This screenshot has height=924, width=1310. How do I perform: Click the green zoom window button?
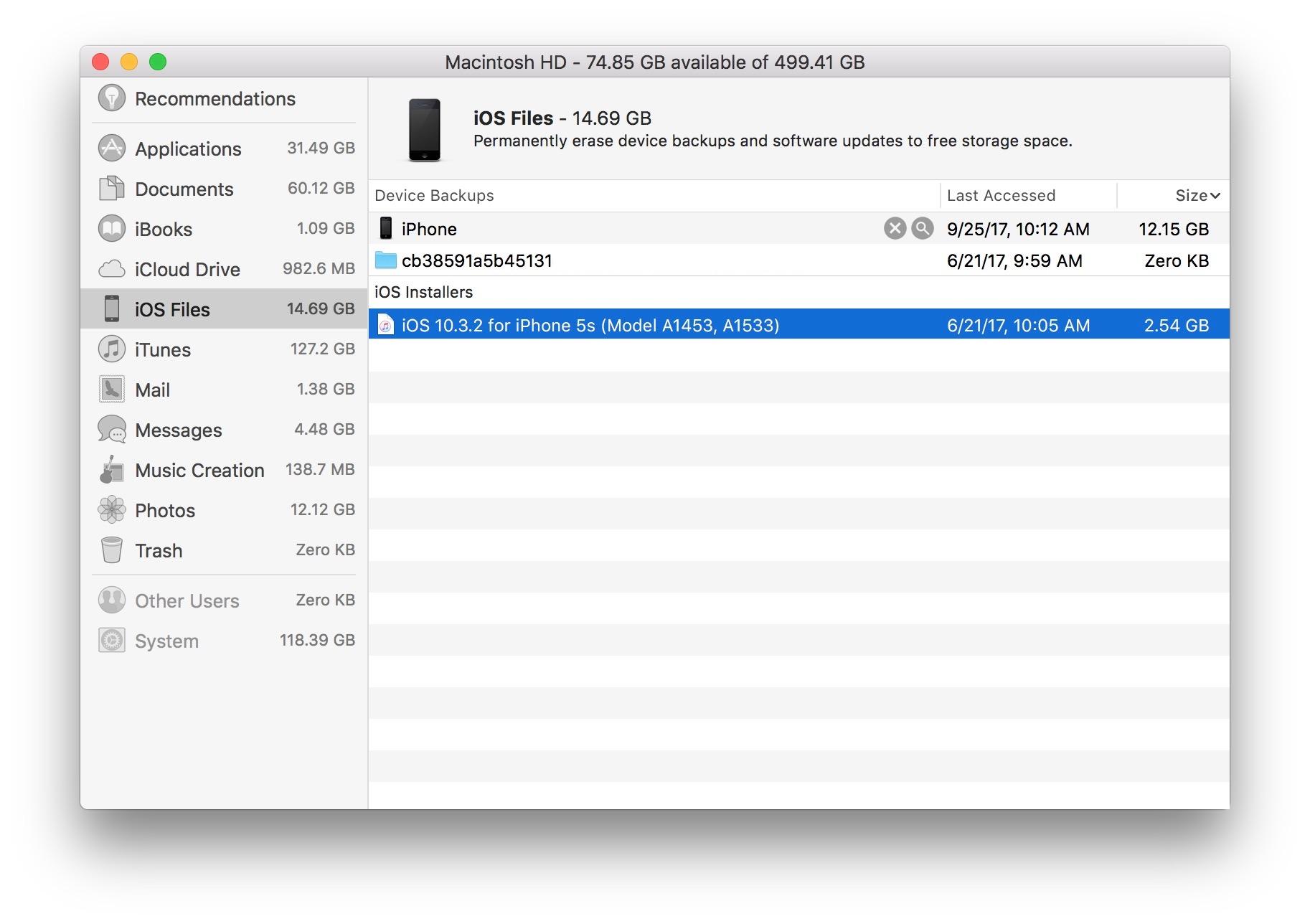pyautogui.click(x=158, y=62)
